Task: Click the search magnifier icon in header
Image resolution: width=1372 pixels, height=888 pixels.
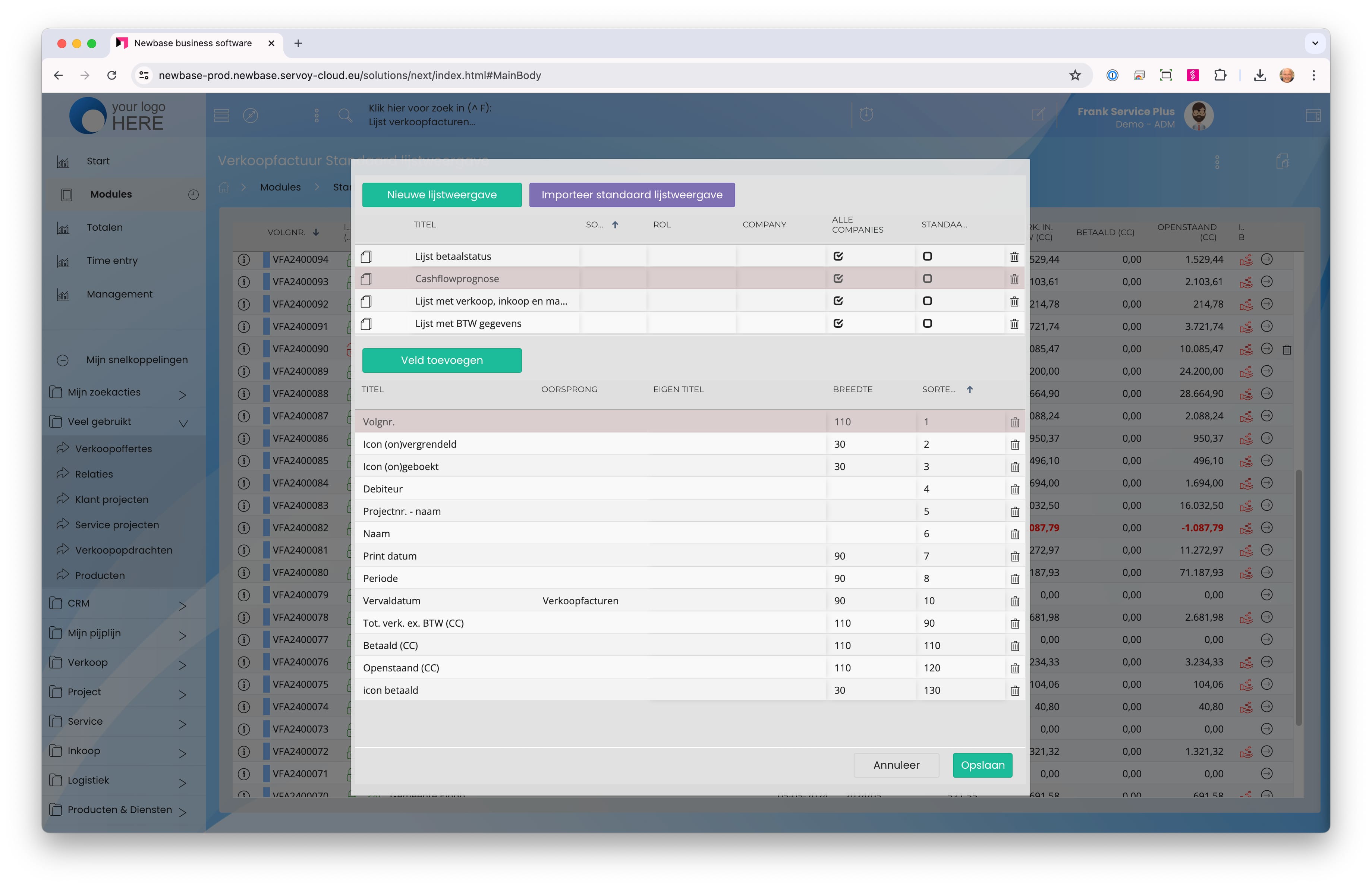Action: coord(345,115)
